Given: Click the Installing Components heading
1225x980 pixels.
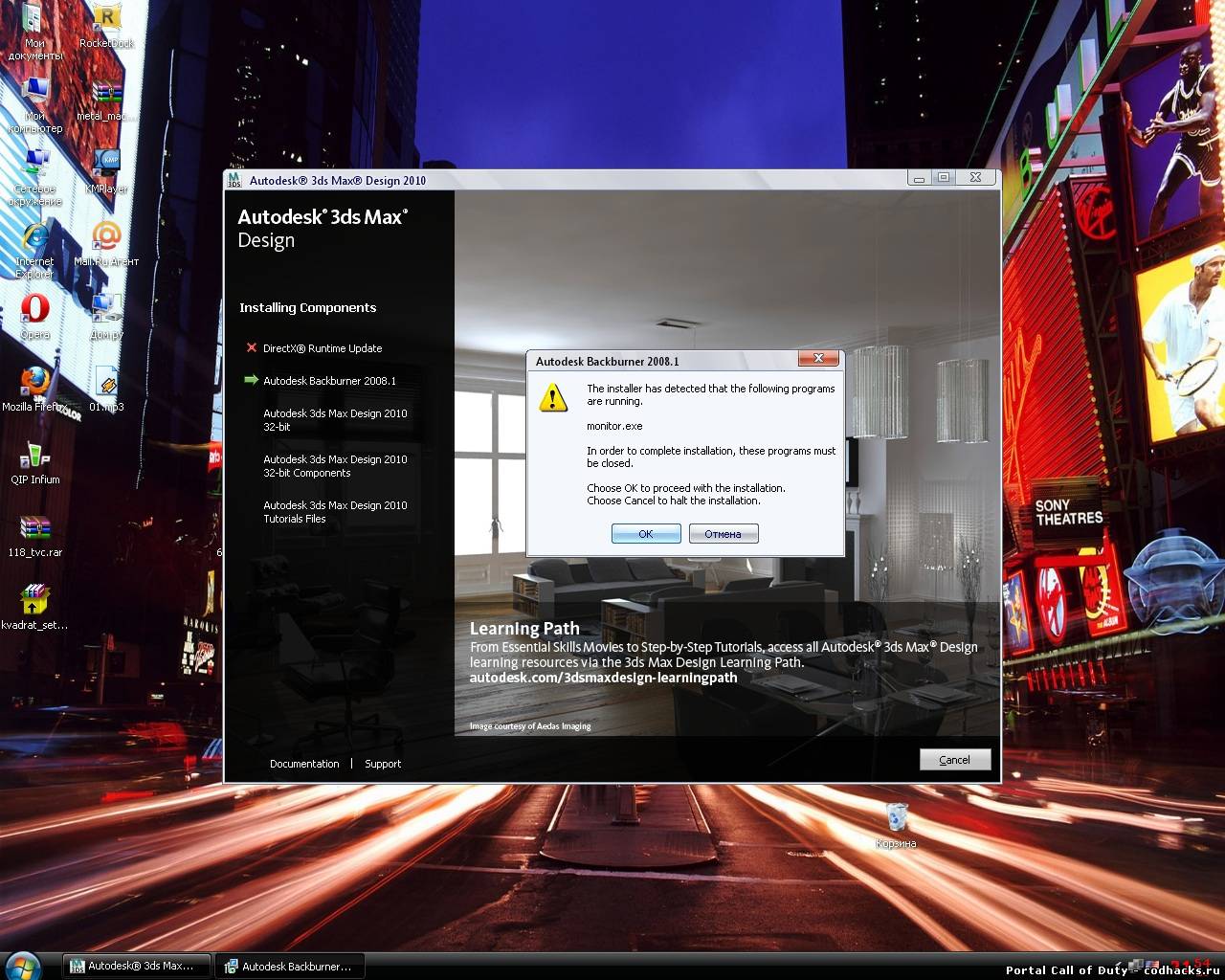Looking at the screenshot, I should click(x=307, y=307).
